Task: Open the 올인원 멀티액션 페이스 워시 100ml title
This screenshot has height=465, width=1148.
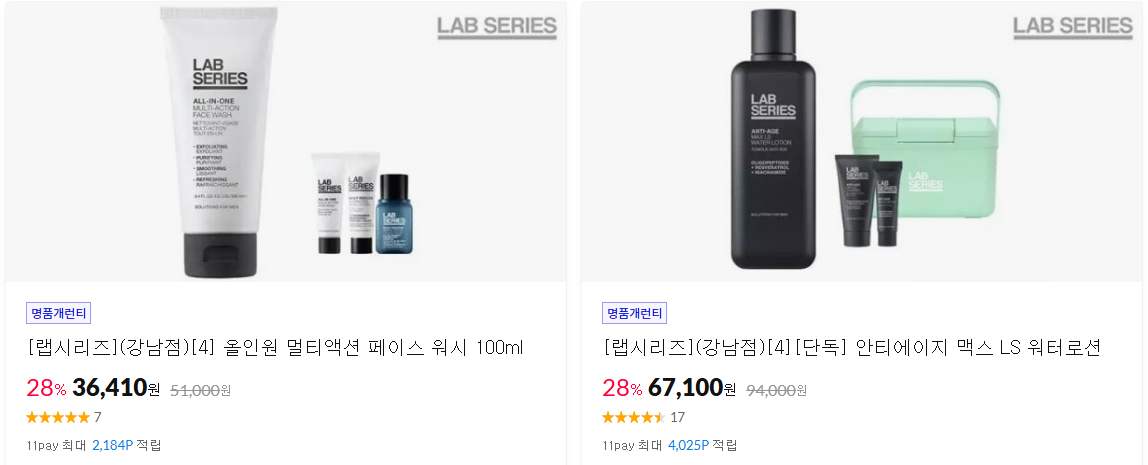Action: [275, 348]
